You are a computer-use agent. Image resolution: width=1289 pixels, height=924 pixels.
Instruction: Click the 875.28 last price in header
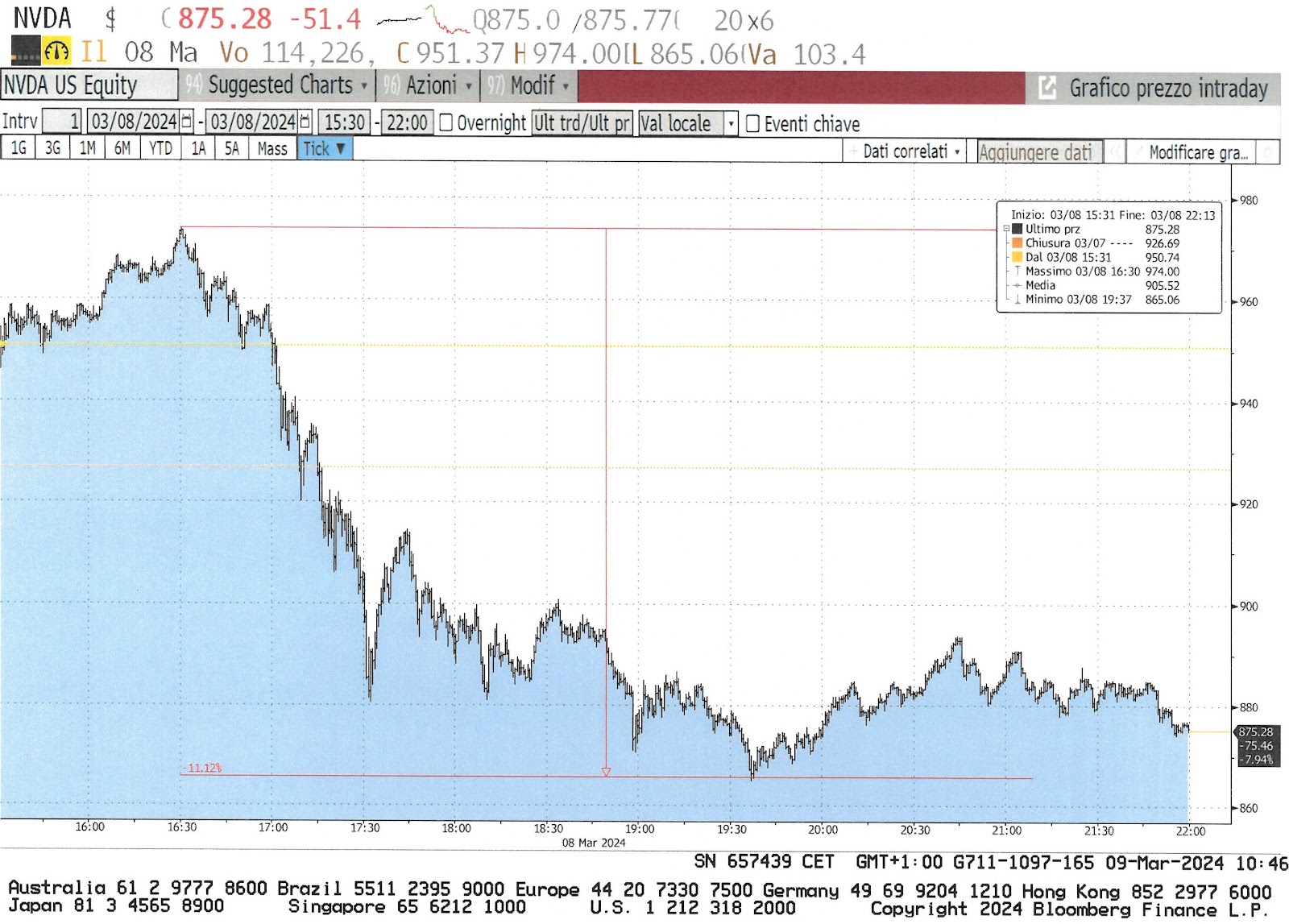[x=225, y=19]
